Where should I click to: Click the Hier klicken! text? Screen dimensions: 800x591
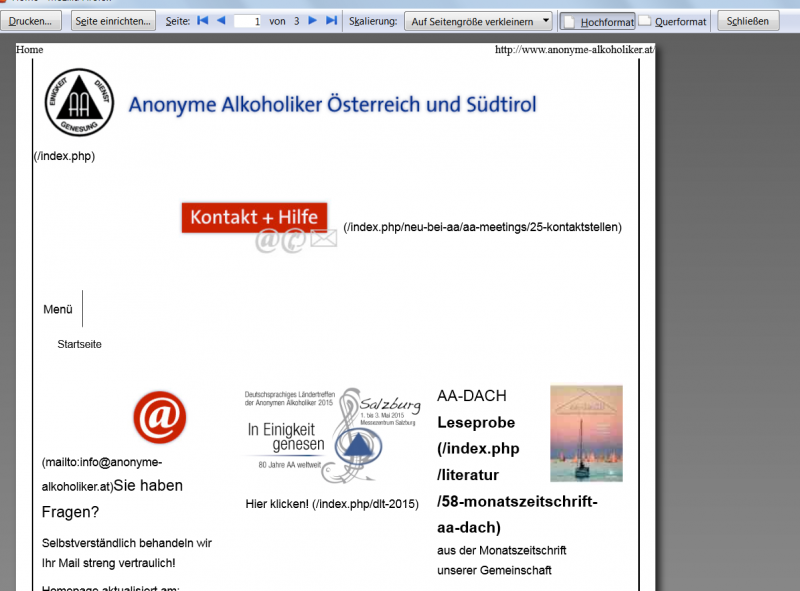pos(277,504)
